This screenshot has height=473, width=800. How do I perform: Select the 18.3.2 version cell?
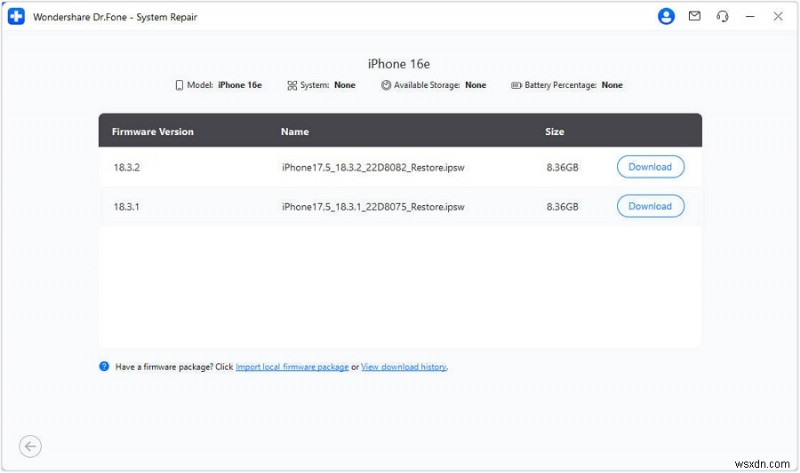tap(127, 167)
